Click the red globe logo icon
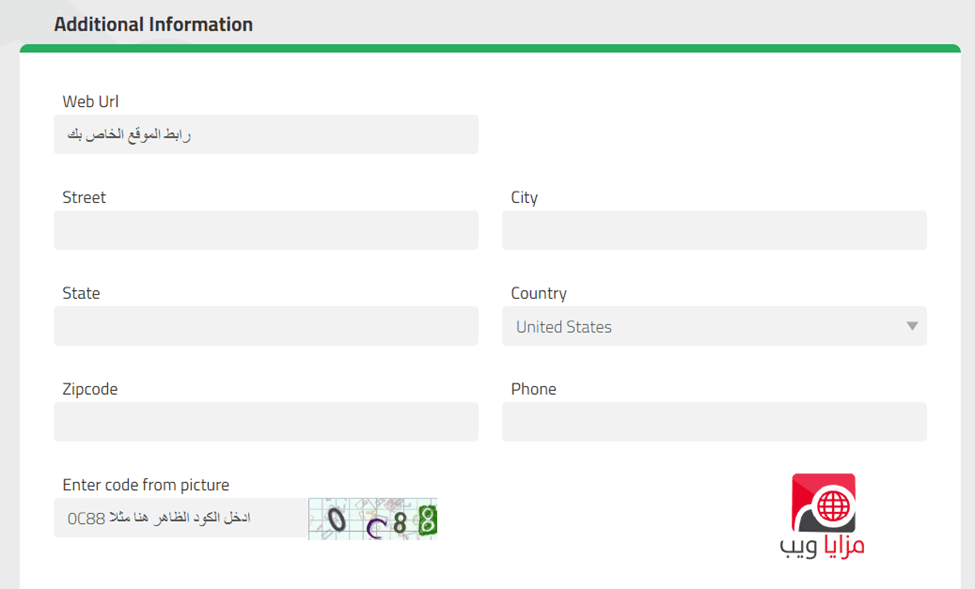The width and height of the screenshot is (975, 589). point(824,502)
